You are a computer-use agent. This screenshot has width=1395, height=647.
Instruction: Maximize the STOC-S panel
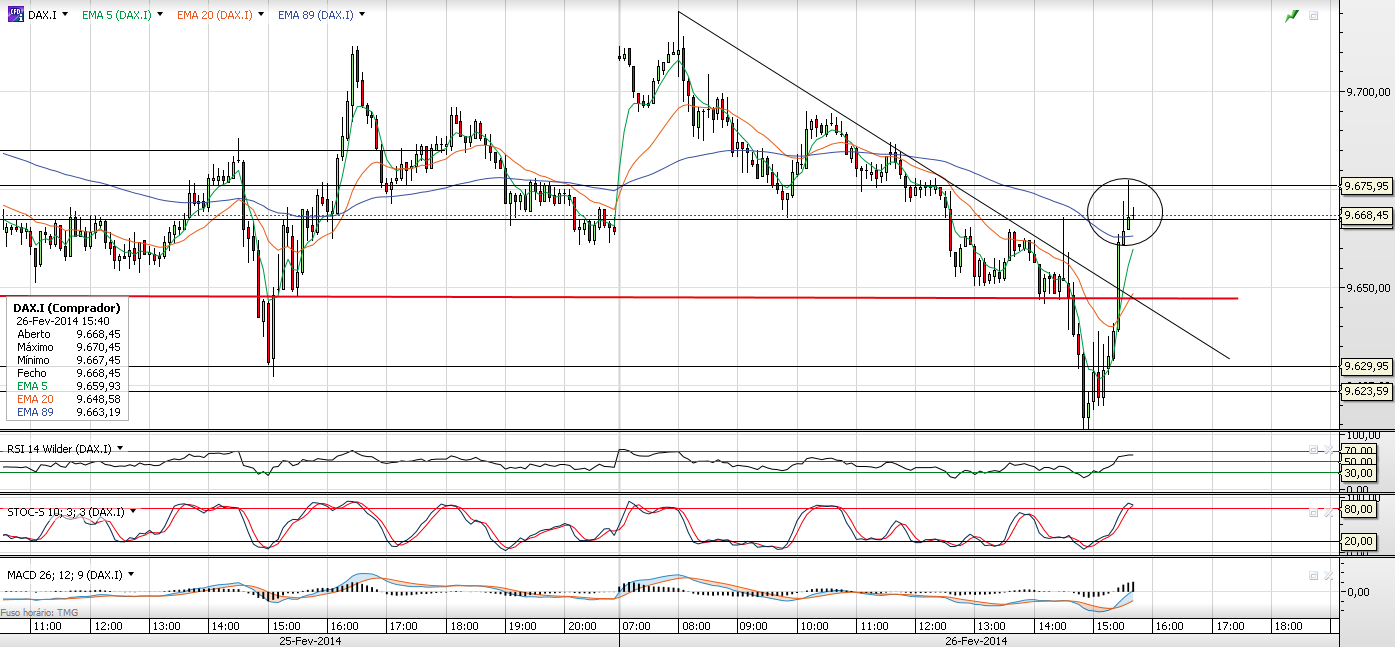pos(1314,512)
